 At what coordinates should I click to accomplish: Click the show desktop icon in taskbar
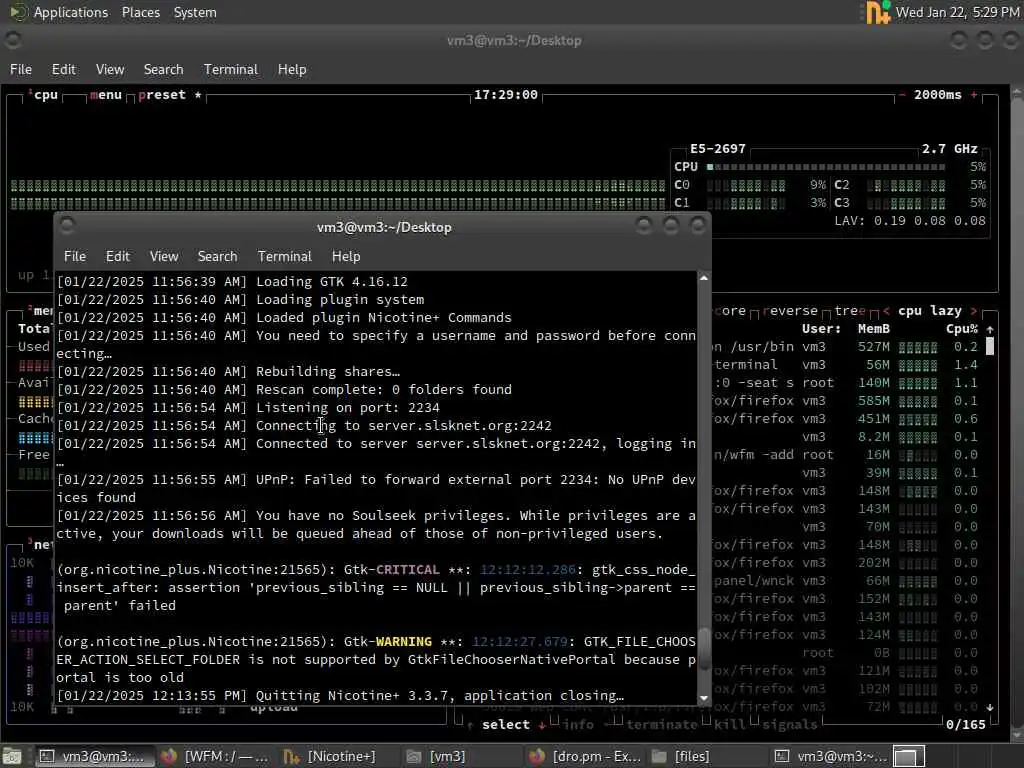(x=12, y=756)
